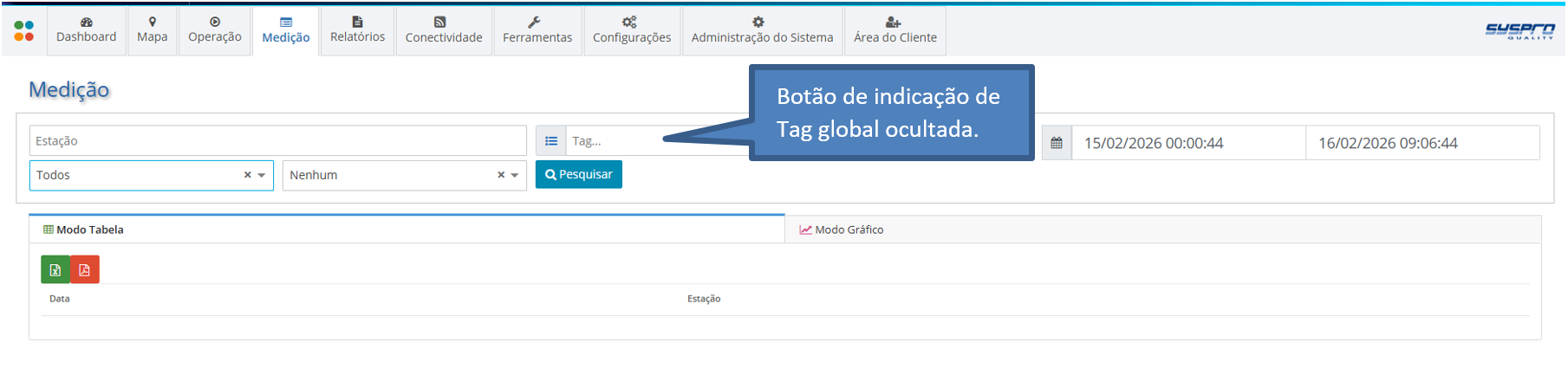The image size is (1568, 369).
Task: Click the four-dot colored logo icon
Action: point(24,31)
